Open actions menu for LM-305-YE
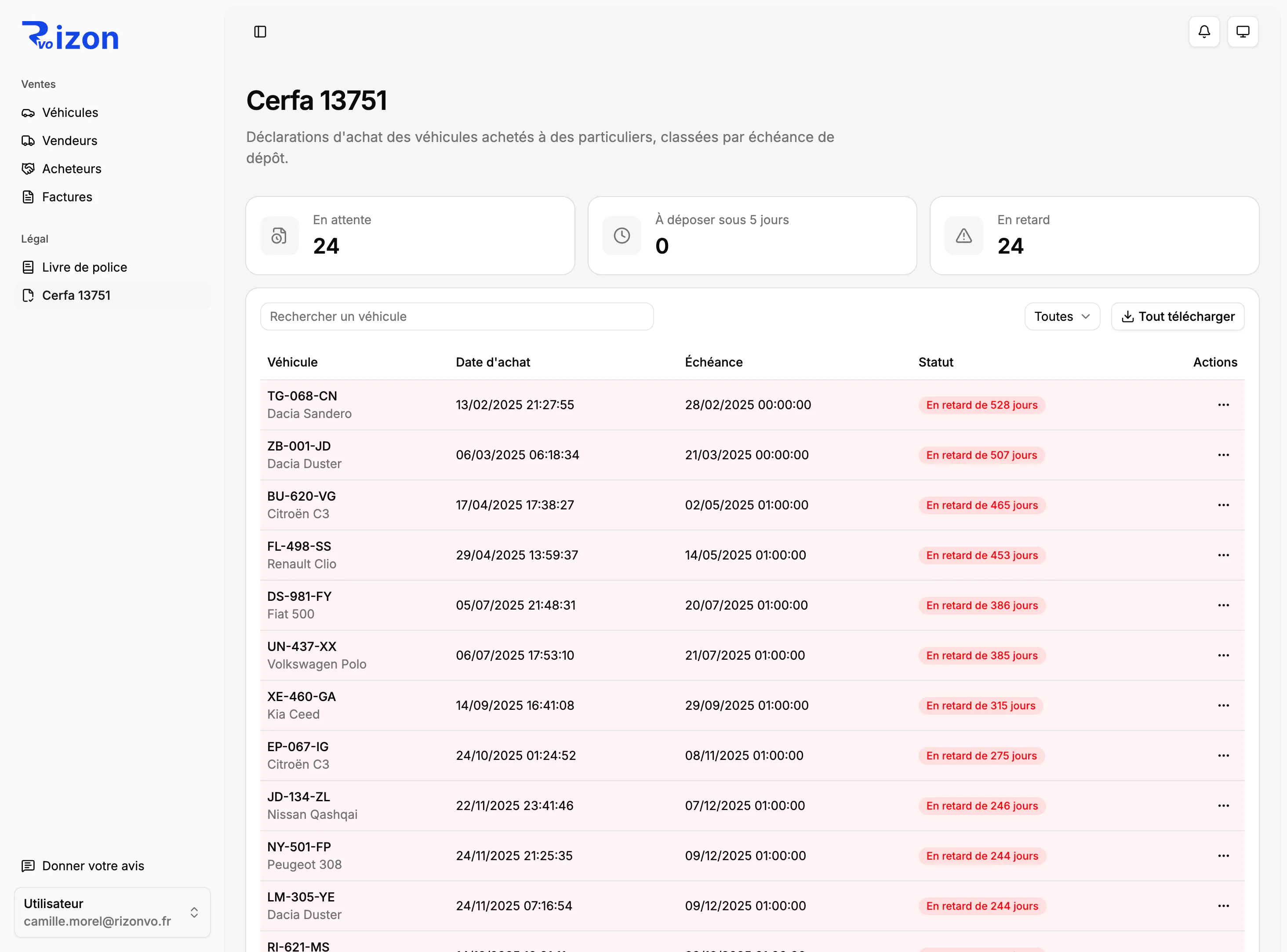The width and height of the screenshot is (1287, 952). 1223,906
